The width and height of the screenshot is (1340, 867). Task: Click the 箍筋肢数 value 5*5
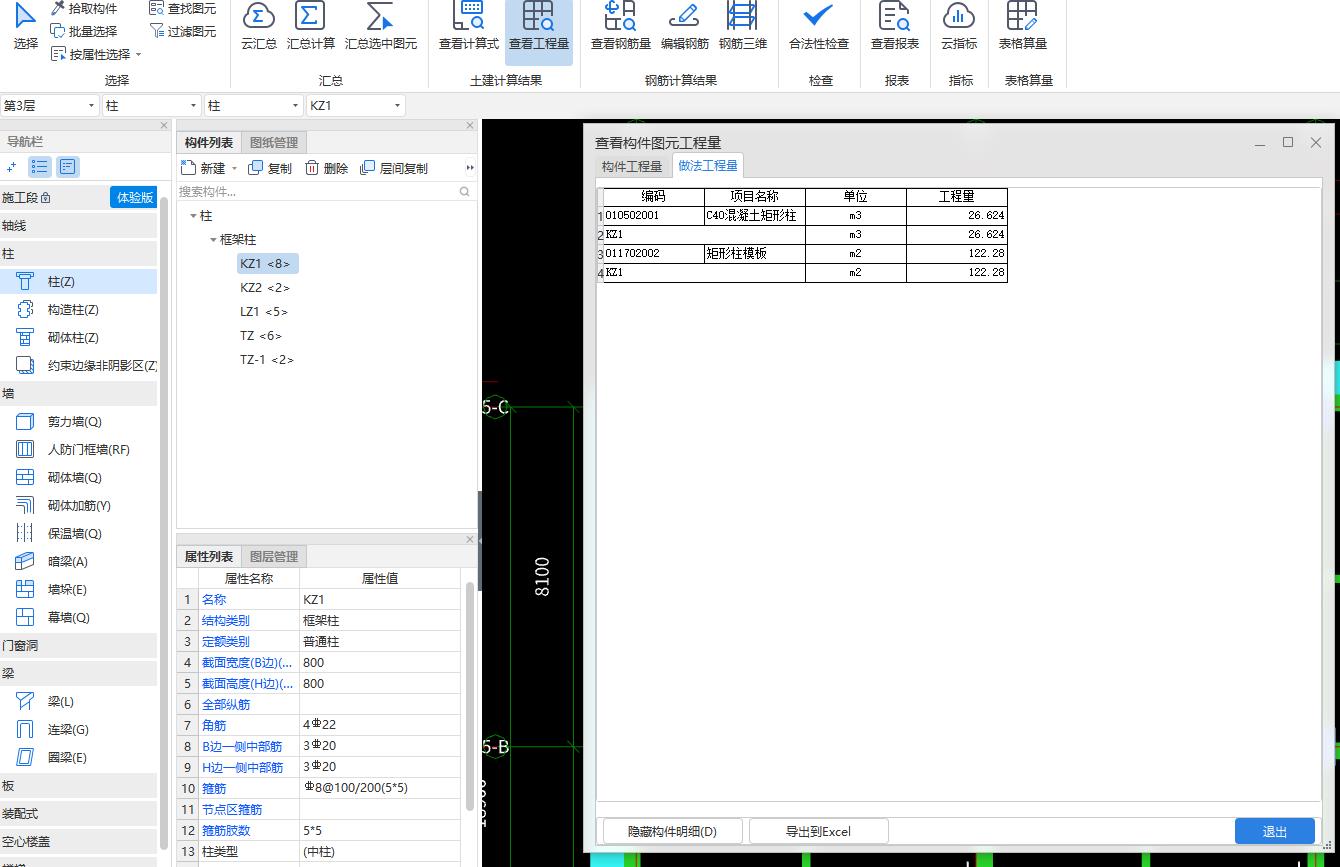[x=380, y=831]
